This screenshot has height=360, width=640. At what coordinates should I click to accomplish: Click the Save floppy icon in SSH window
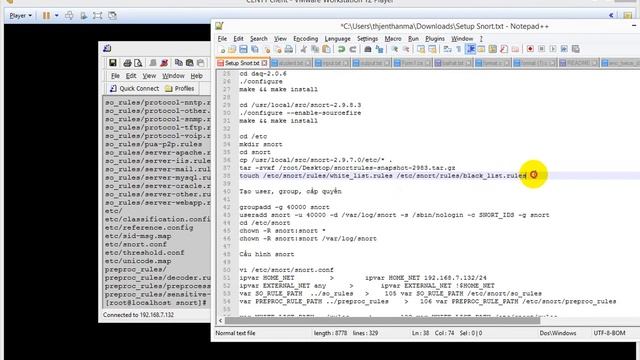[x=113, y=62]
